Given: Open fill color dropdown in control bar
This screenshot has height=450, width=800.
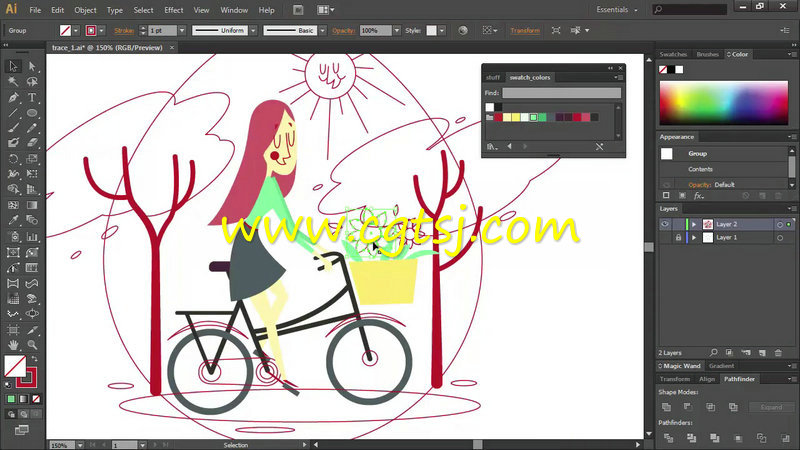Looking at the screenshot, I should click(76, 31).
